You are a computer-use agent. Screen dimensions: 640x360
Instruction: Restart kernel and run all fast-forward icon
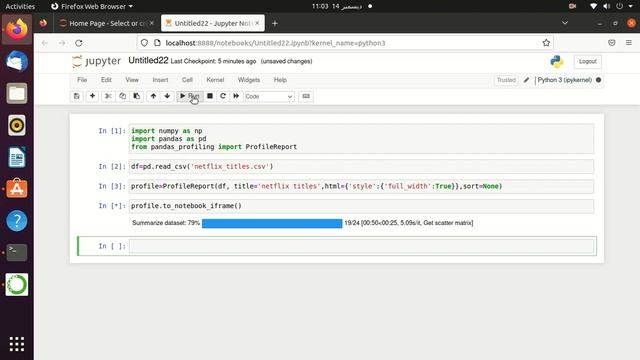point(236,96)
